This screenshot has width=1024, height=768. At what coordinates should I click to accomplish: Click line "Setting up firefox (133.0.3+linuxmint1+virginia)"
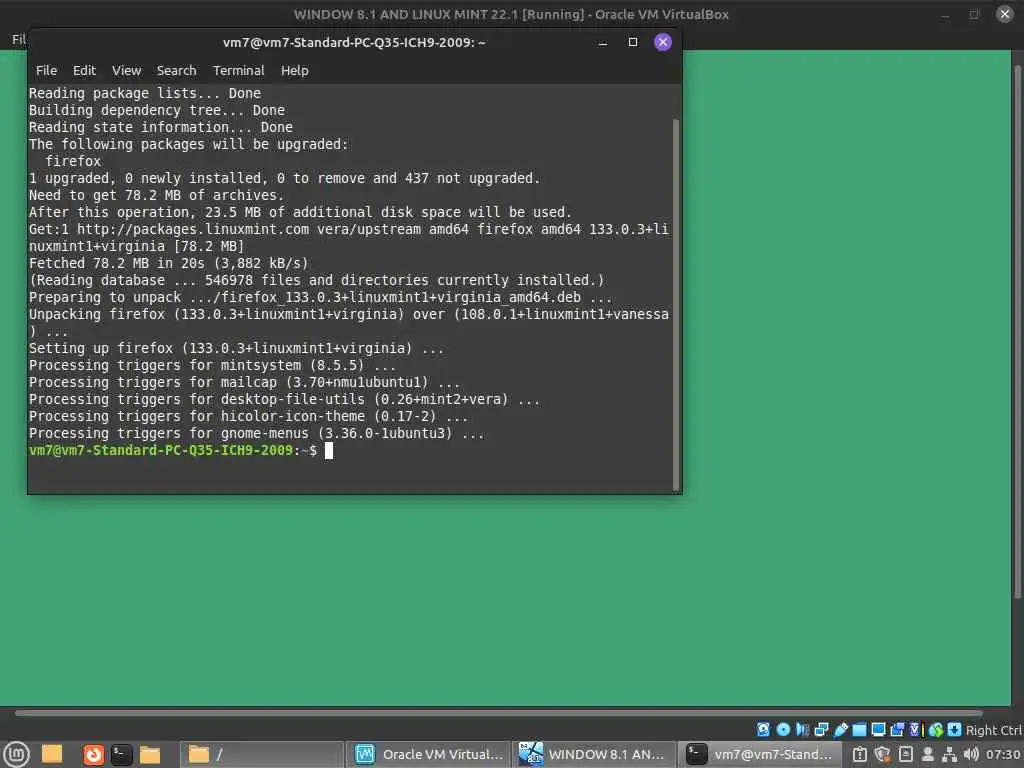coord(236,348)
